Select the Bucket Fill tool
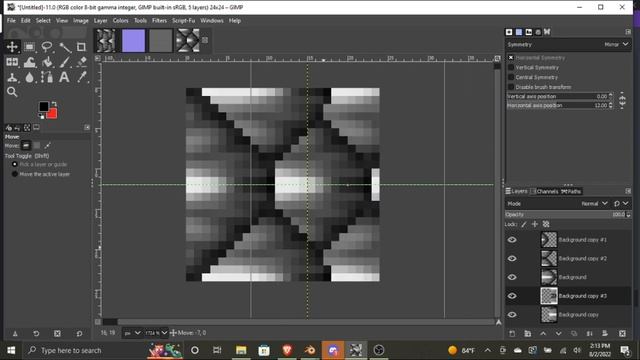This screenshot has width=640, height=360. (x=47, y=62)
